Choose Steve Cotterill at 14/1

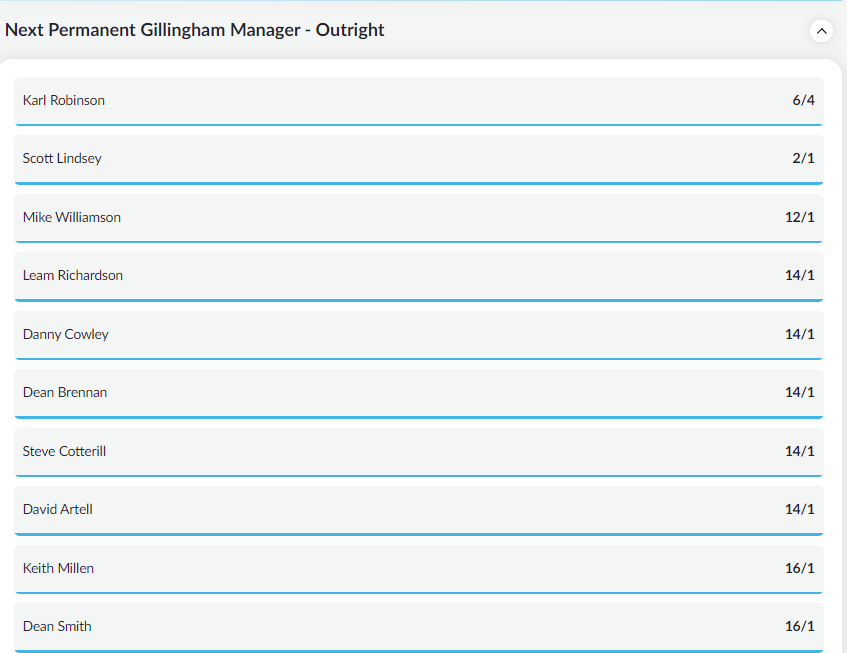[x=419, y=452]
